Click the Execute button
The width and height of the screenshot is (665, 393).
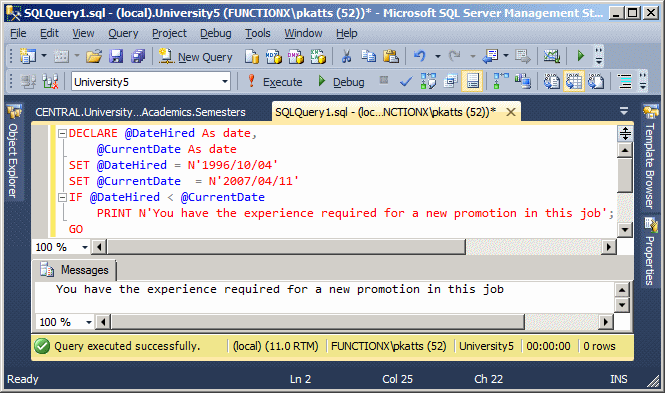point(274,81)
